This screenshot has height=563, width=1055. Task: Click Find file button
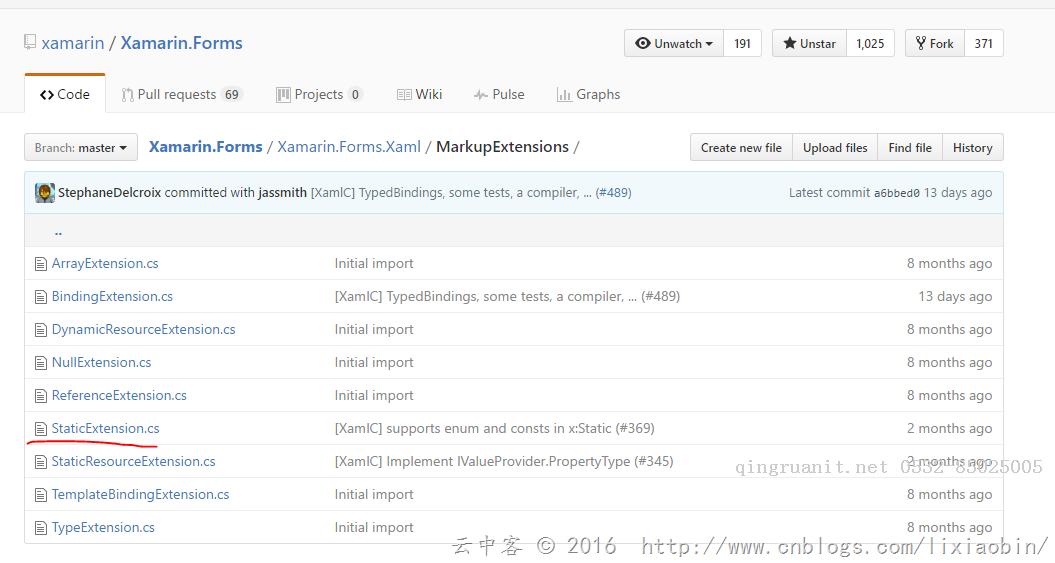point(910,147)
